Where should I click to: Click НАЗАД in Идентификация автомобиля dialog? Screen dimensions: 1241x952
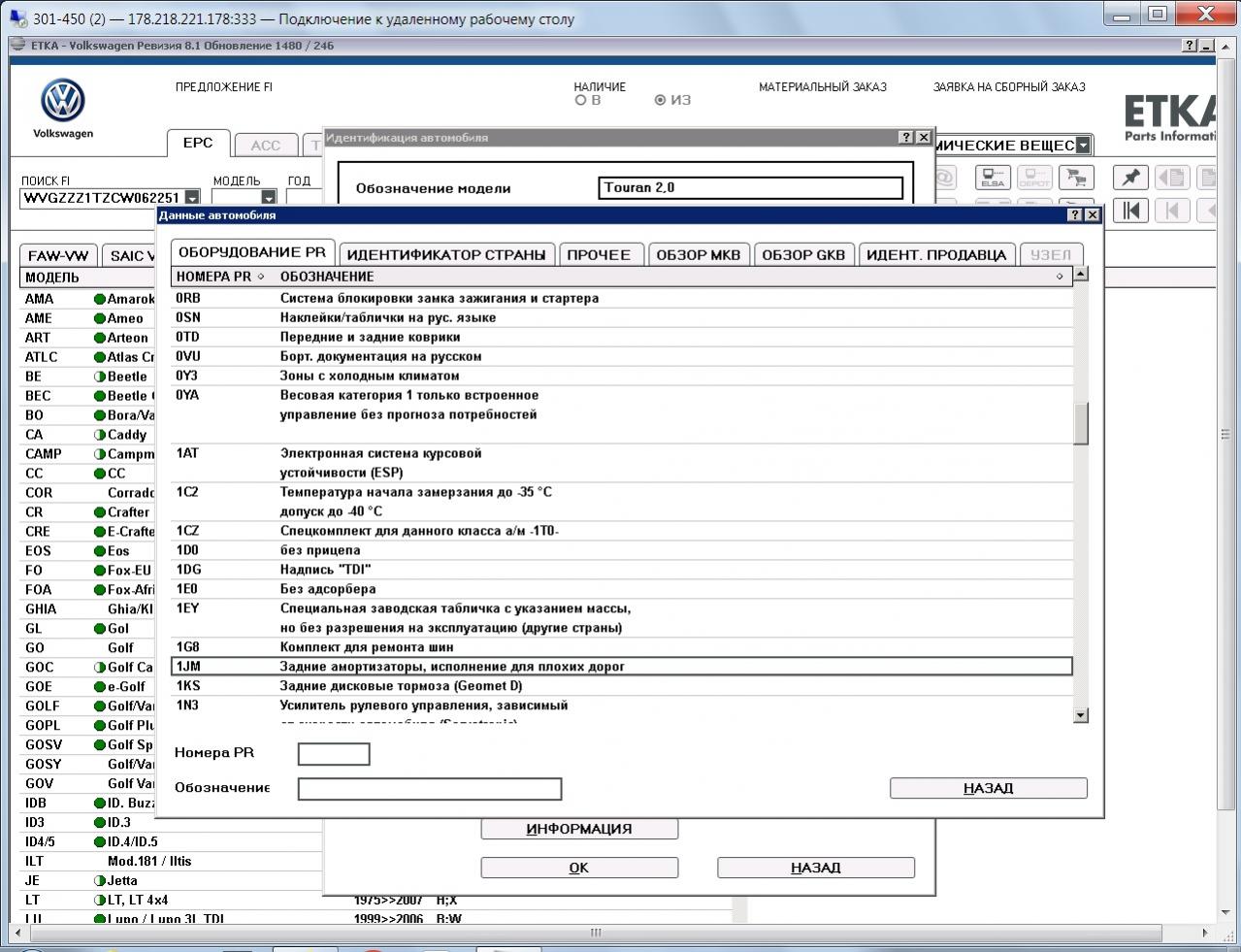click(x=816, y=868)
